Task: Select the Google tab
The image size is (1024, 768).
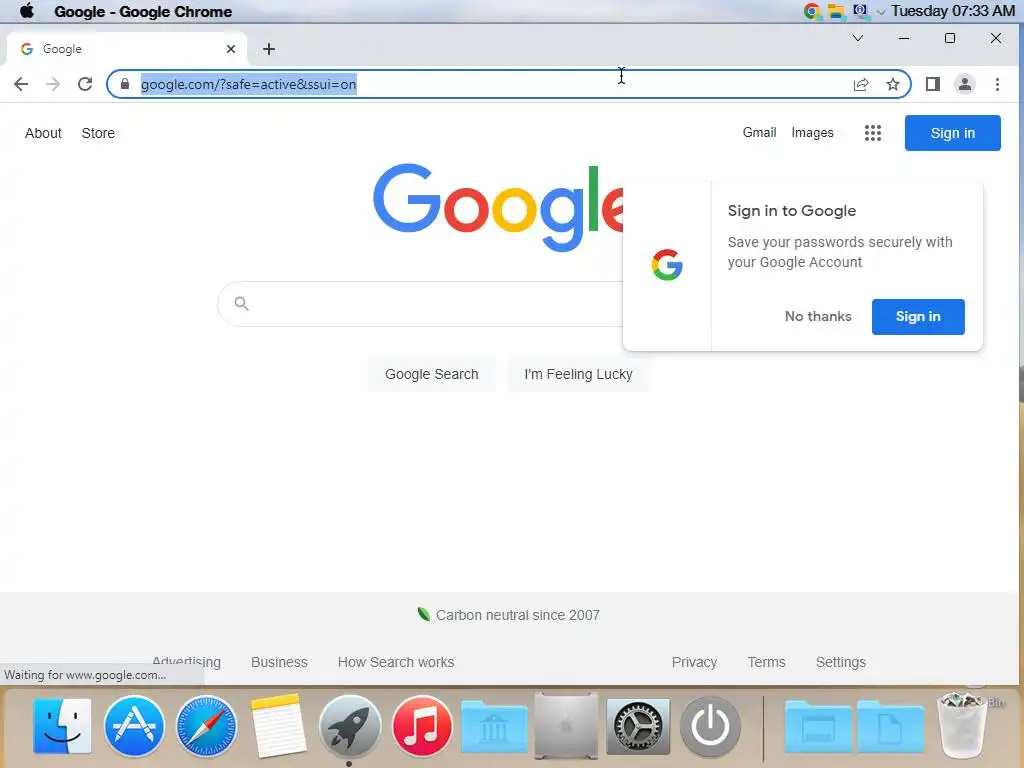Action: pos(127,49)
